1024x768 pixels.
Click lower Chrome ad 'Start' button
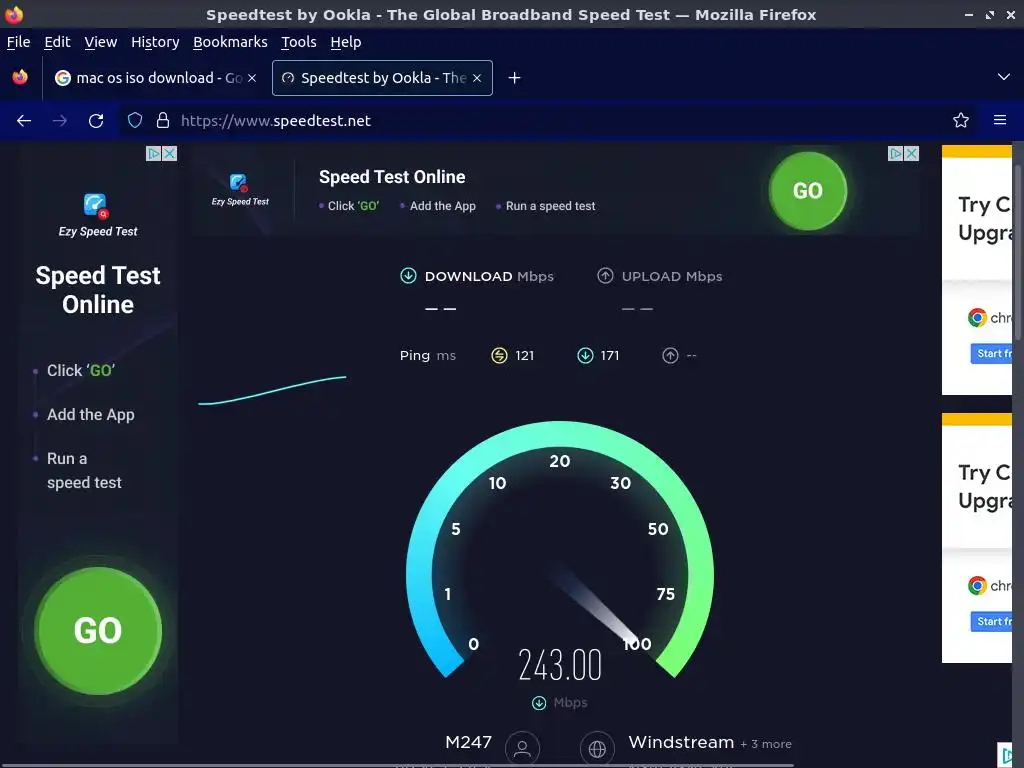tap(991, 622)
